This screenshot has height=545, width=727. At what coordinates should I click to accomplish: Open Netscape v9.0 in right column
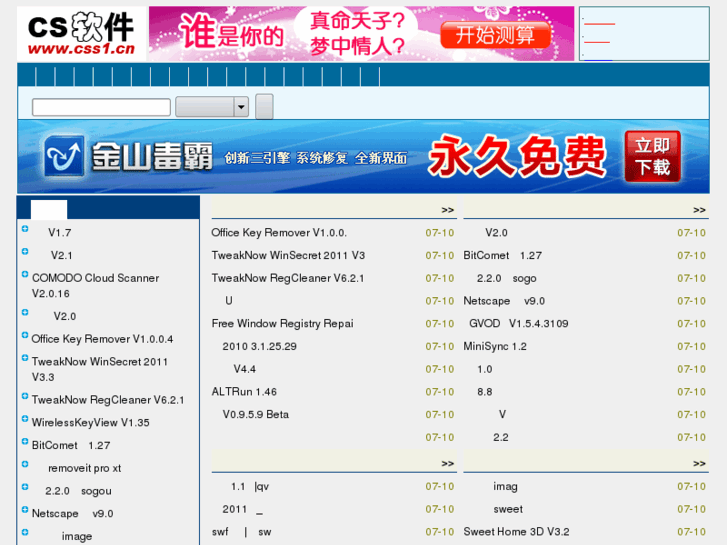point(504,301)
